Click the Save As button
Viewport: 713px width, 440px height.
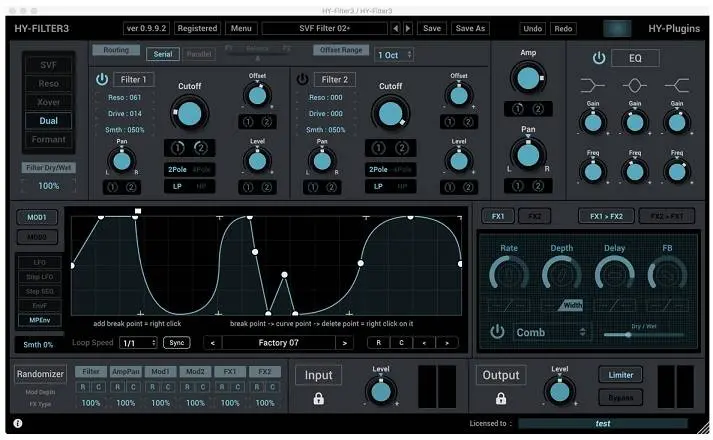470,28
